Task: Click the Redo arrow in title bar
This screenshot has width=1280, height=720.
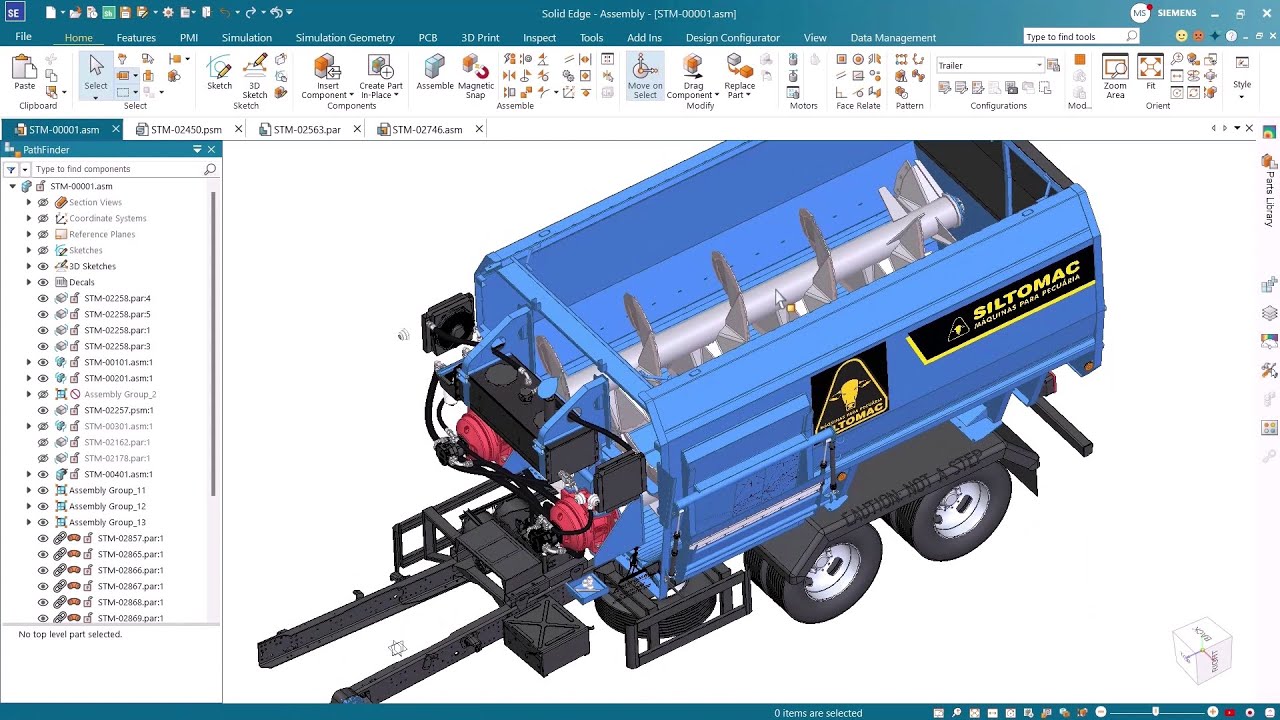Action: pos(251,13)
